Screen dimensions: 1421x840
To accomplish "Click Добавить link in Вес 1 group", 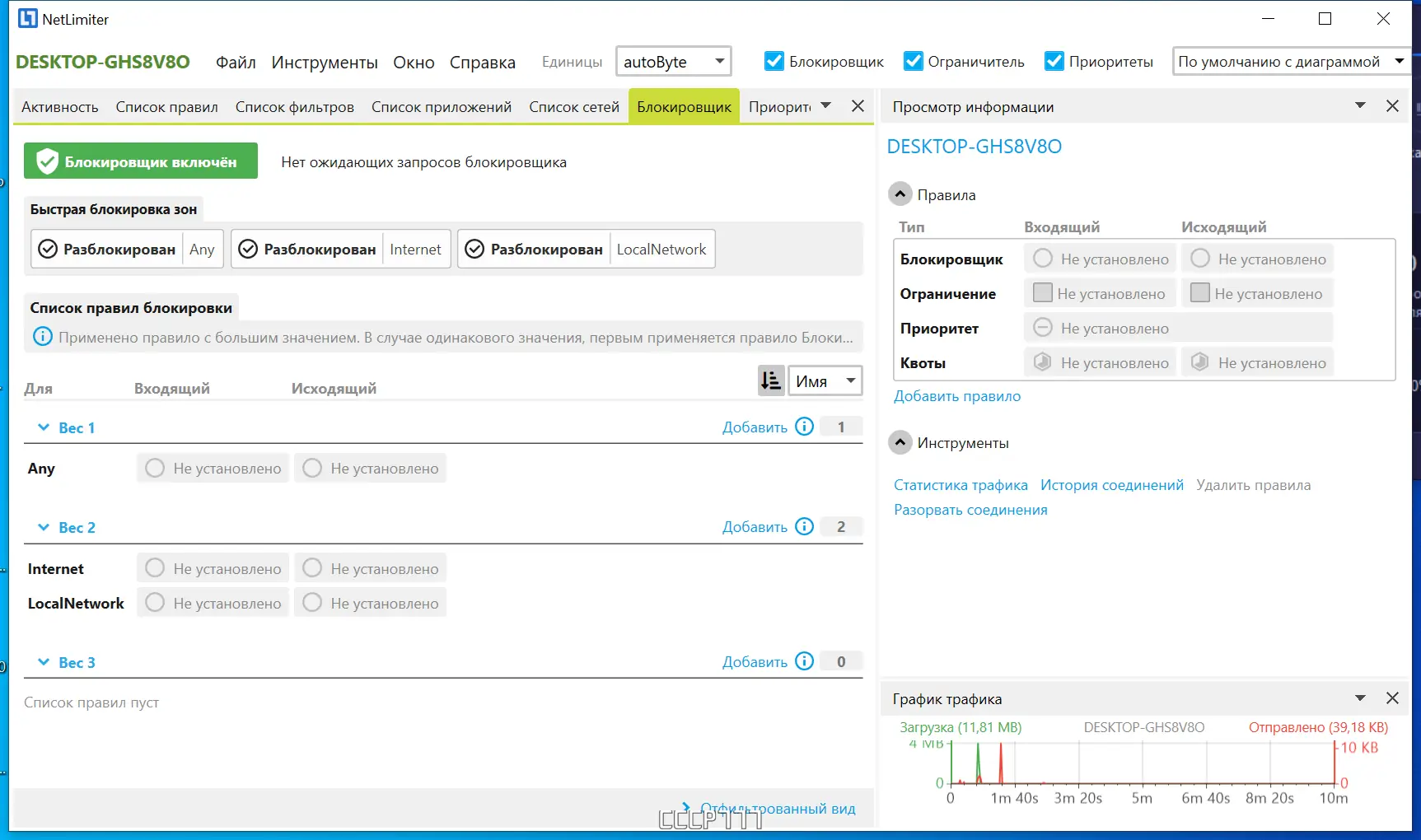I will [x=755, y=427].
